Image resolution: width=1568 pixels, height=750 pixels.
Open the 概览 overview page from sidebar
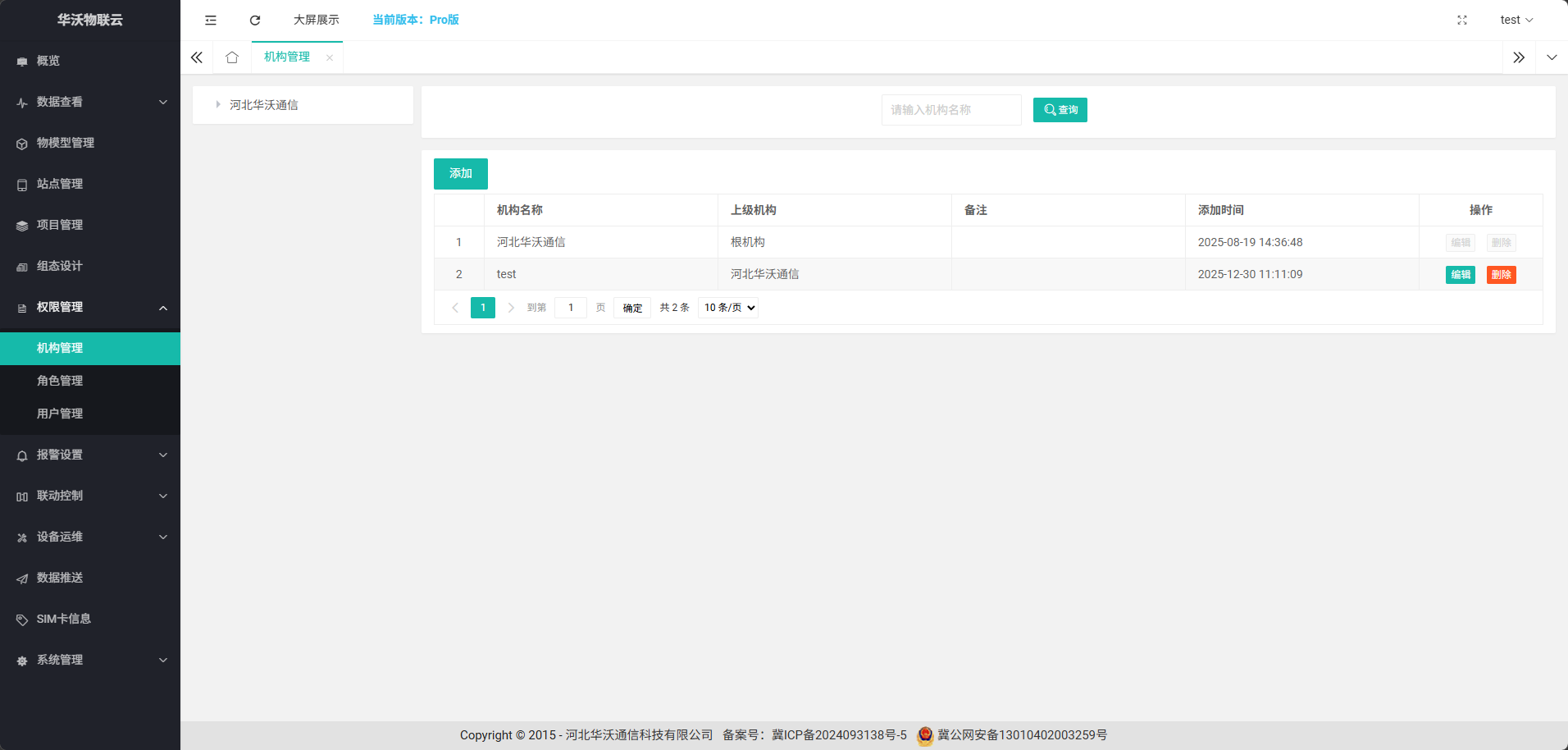click(x=47, y=61)
